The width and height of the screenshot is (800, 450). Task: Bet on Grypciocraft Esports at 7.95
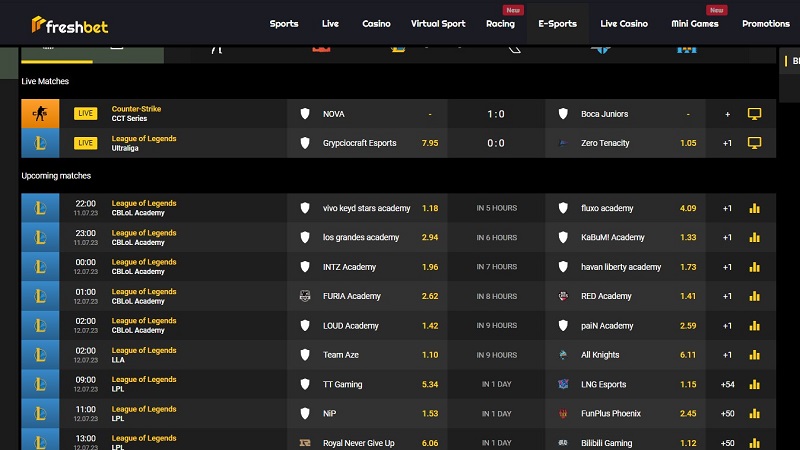point(430,143)
